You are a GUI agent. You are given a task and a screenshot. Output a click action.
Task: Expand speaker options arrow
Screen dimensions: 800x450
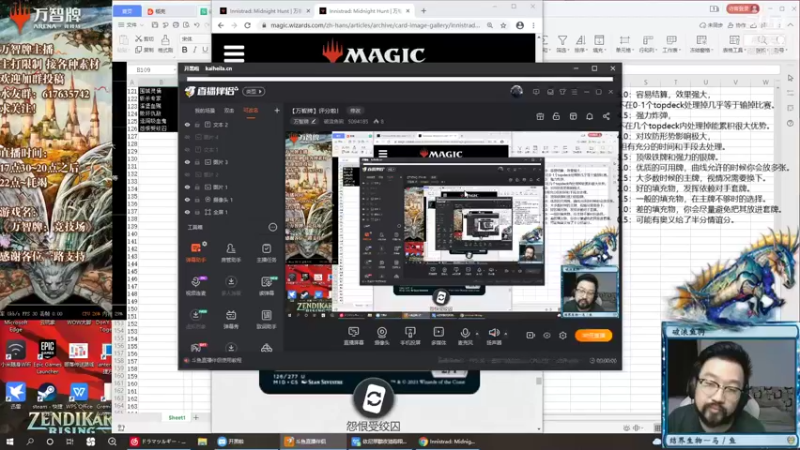coord(506,334)
